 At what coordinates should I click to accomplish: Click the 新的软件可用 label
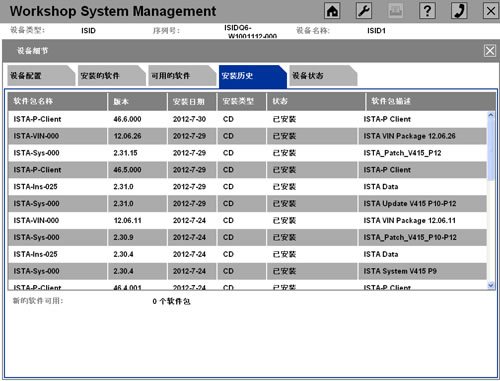click(x=38, y=301)
